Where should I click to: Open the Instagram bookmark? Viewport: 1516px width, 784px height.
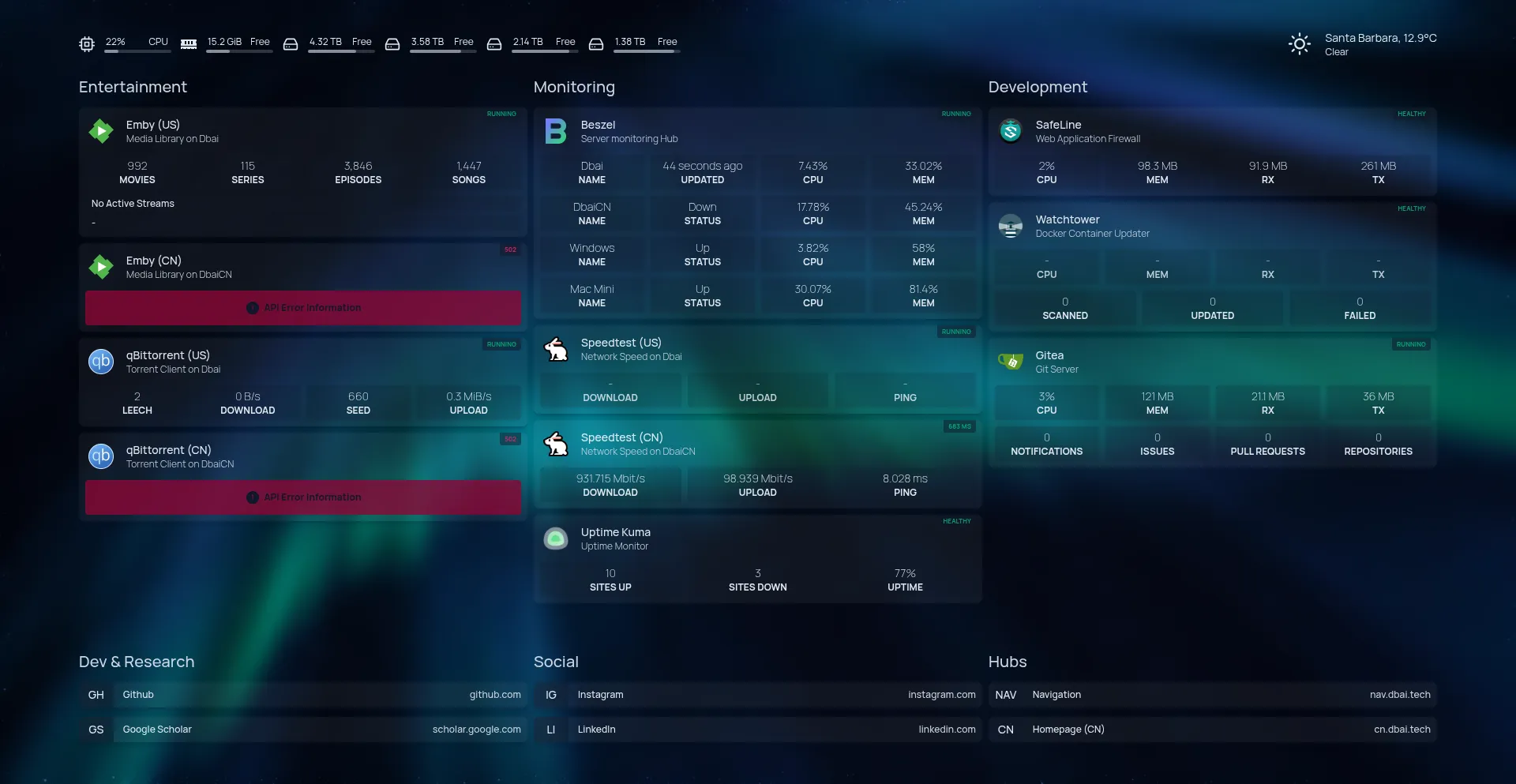(x=758, y=695)
